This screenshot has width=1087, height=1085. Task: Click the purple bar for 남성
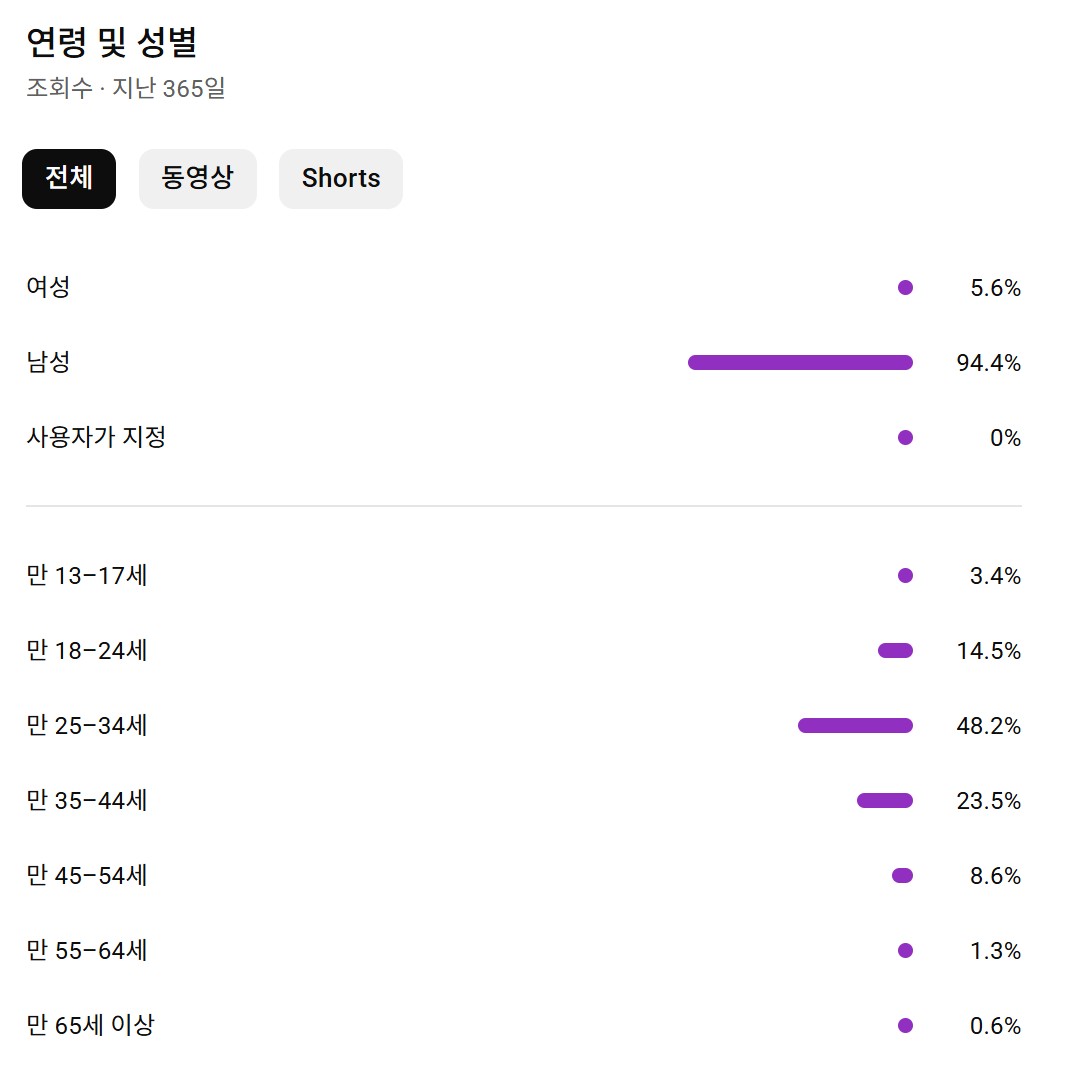[800, 363]
